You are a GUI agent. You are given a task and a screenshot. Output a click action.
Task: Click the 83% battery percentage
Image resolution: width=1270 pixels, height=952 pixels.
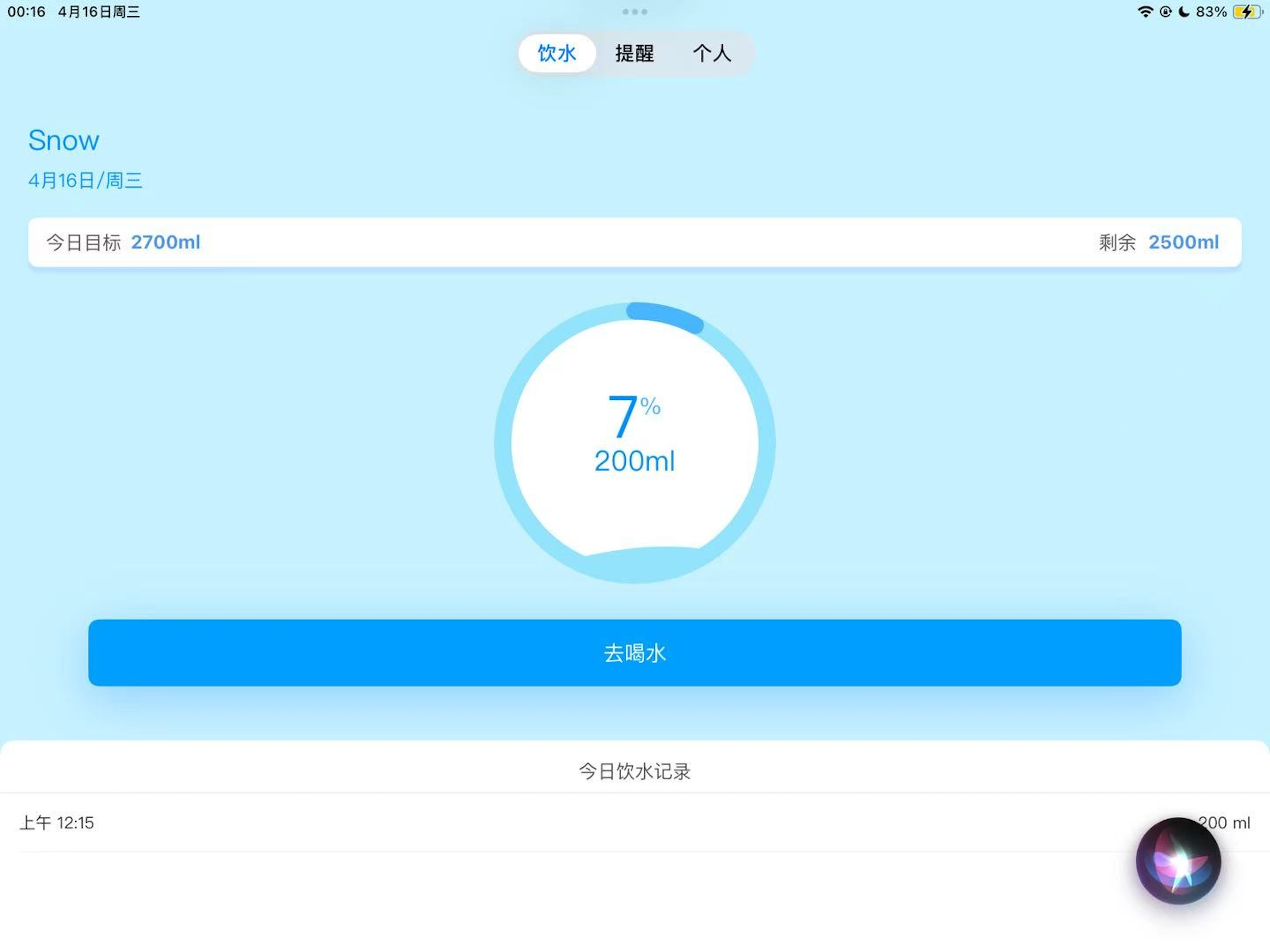pos(1211,12)
